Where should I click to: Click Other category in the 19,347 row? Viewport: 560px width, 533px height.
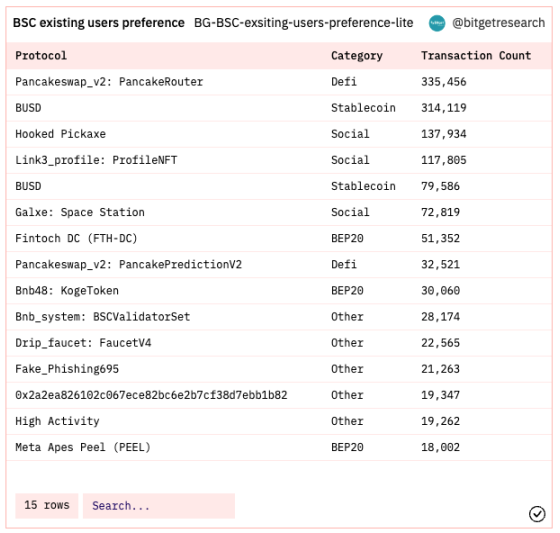(x=347, y=395)
